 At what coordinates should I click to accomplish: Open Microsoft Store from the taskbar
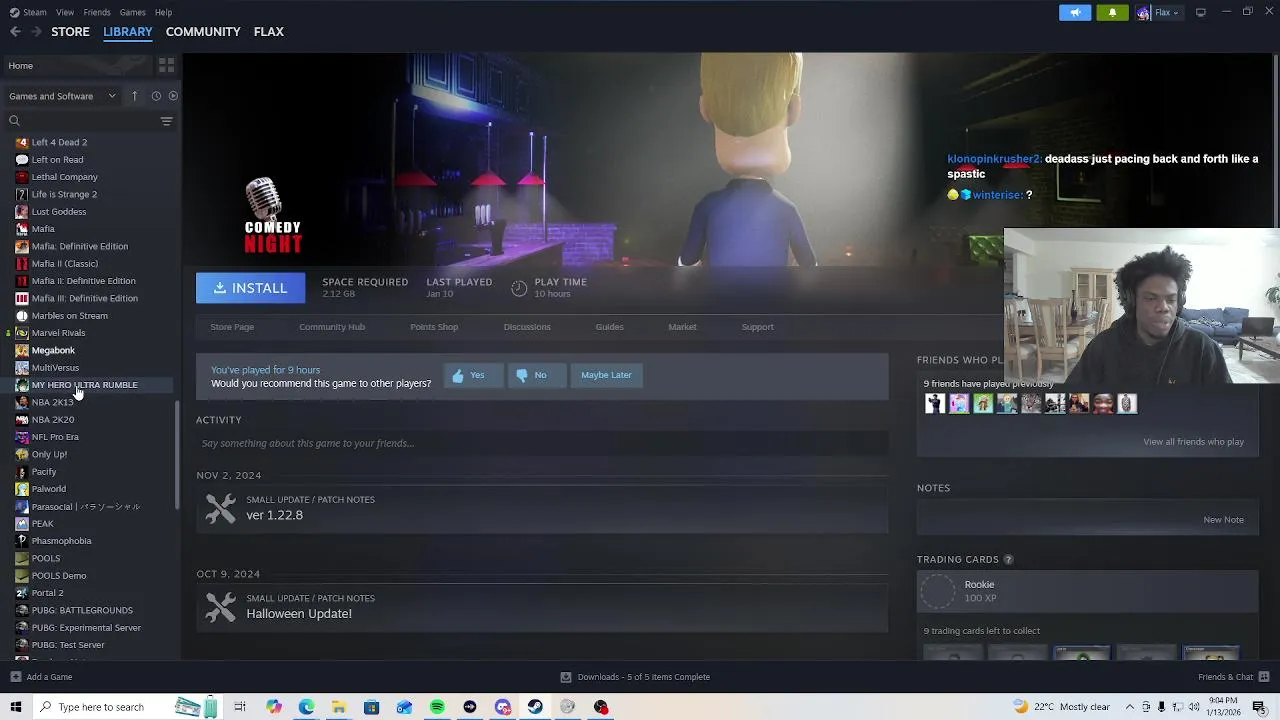point(371,707)
